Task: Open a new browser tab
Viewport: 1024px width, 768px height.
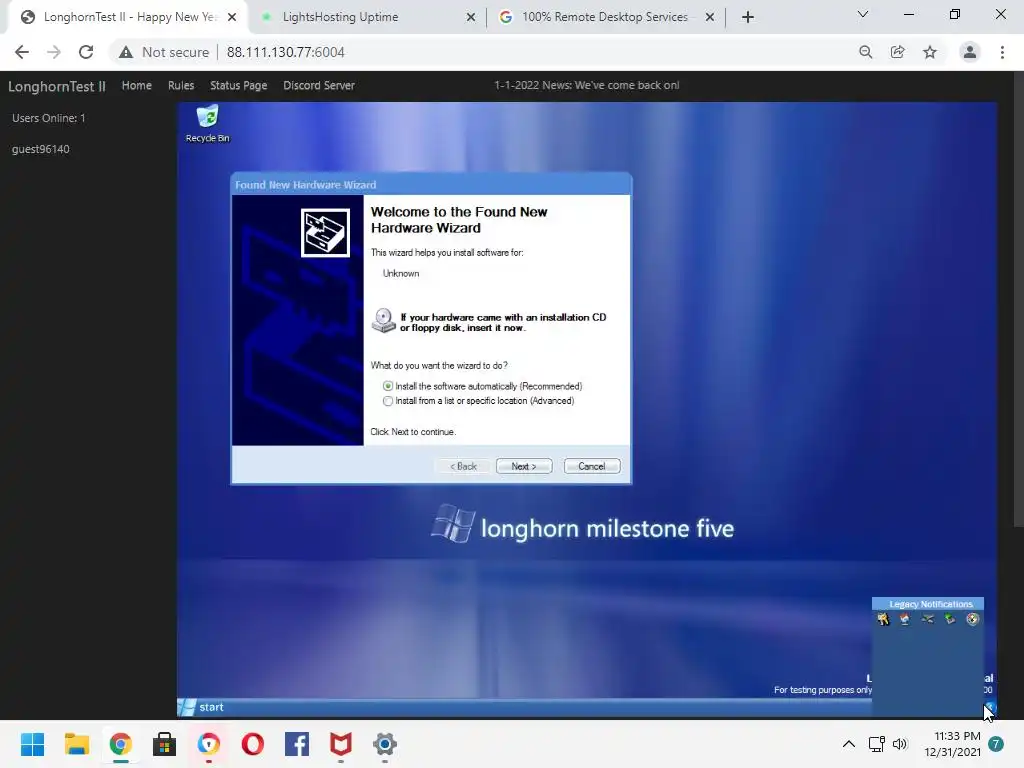Action: [x=748, y=18]
